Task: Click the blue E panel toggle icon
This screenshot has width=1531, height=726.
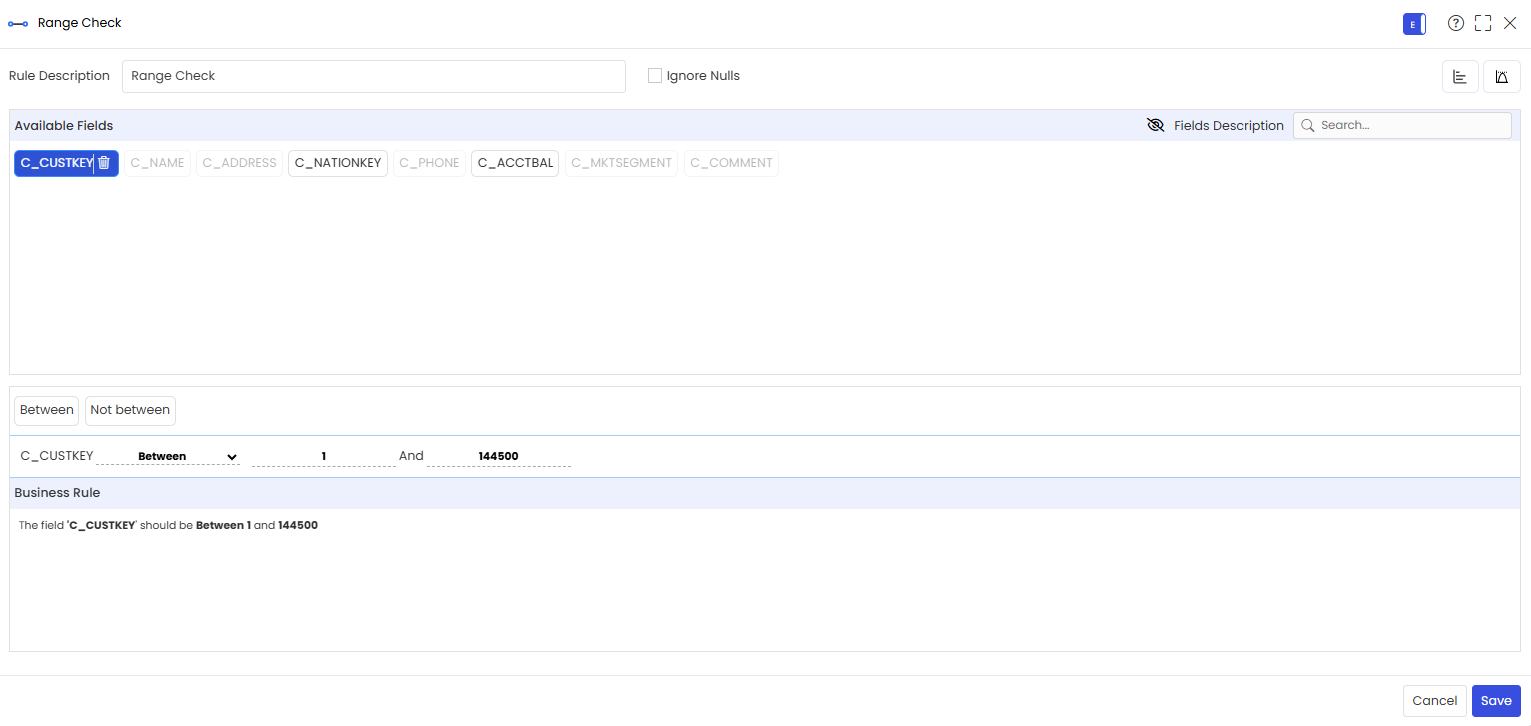Action: pyautogui.click(x=1414, y=24)
